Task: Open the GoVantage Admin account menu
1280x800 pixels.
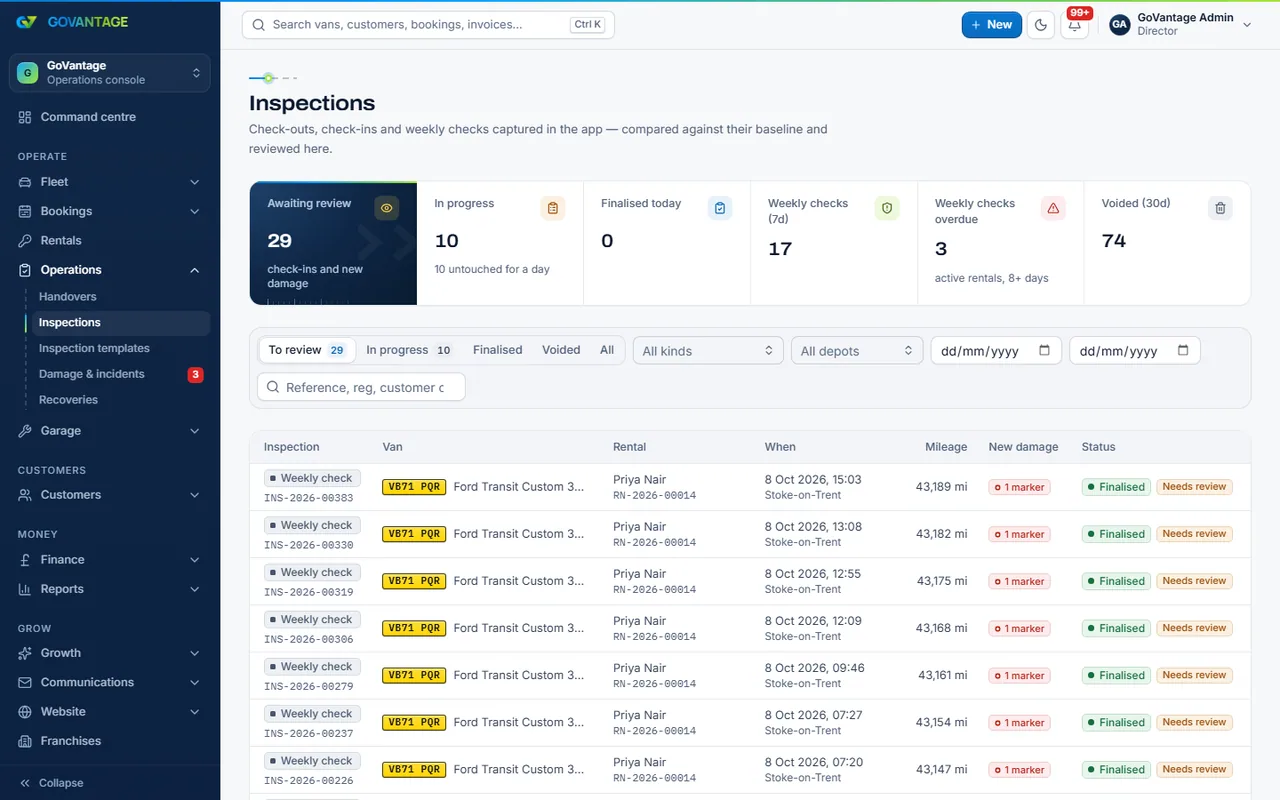Action: [1181, 25]
